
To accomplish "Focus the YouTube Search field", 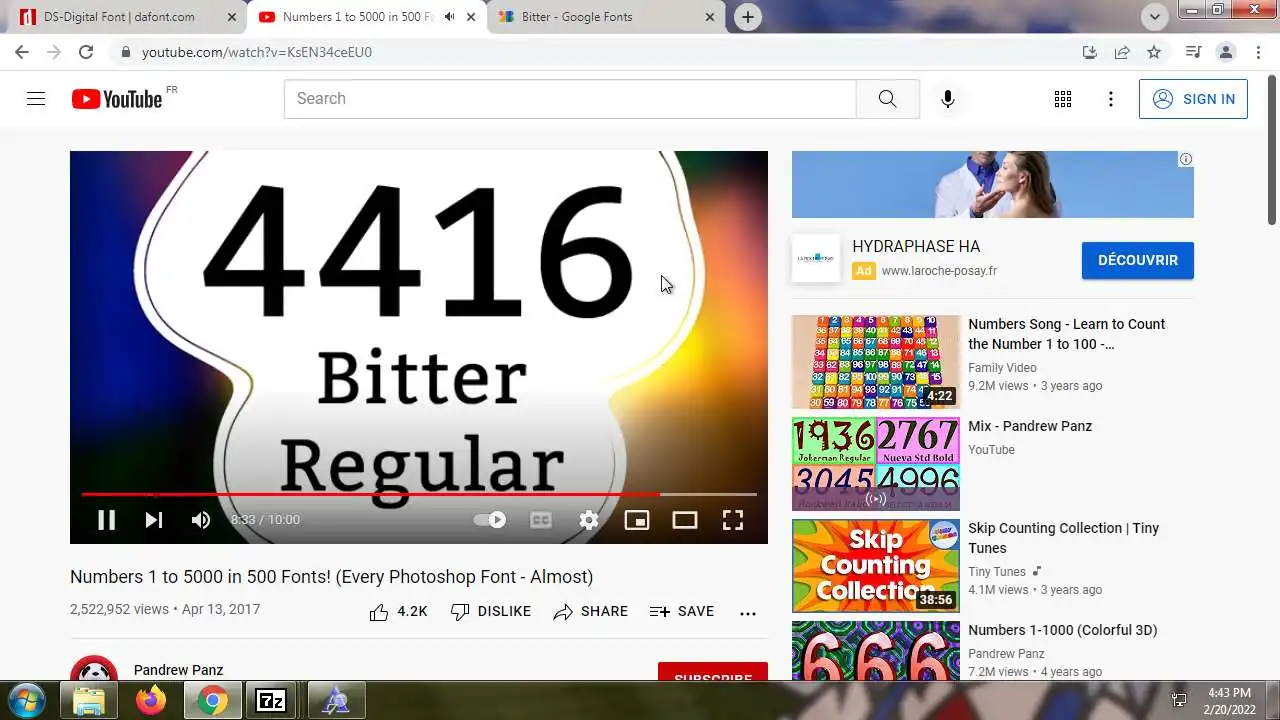I will point(570,99).
